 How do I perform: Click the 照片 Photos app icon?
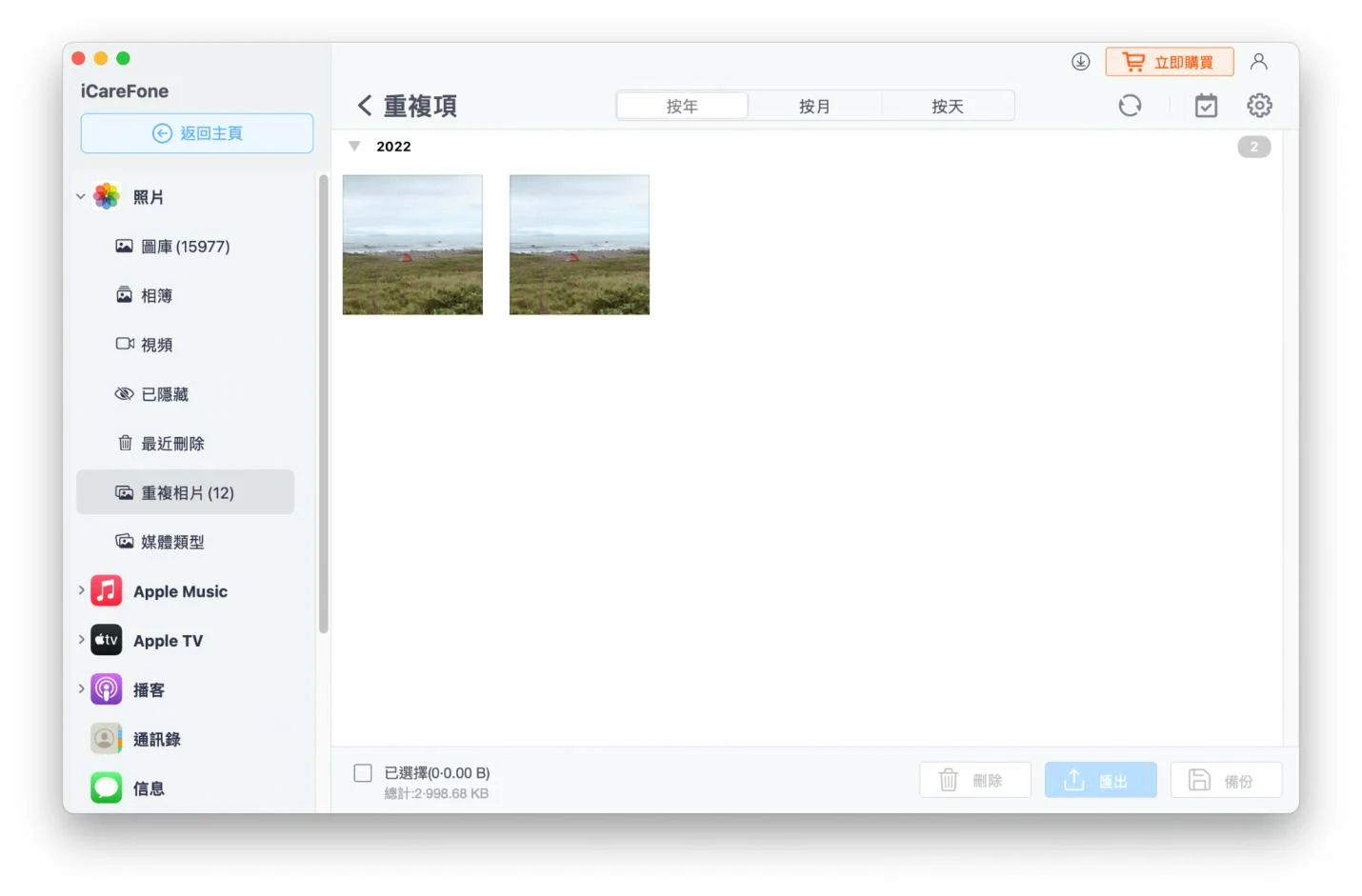click(x=106, y=197)
